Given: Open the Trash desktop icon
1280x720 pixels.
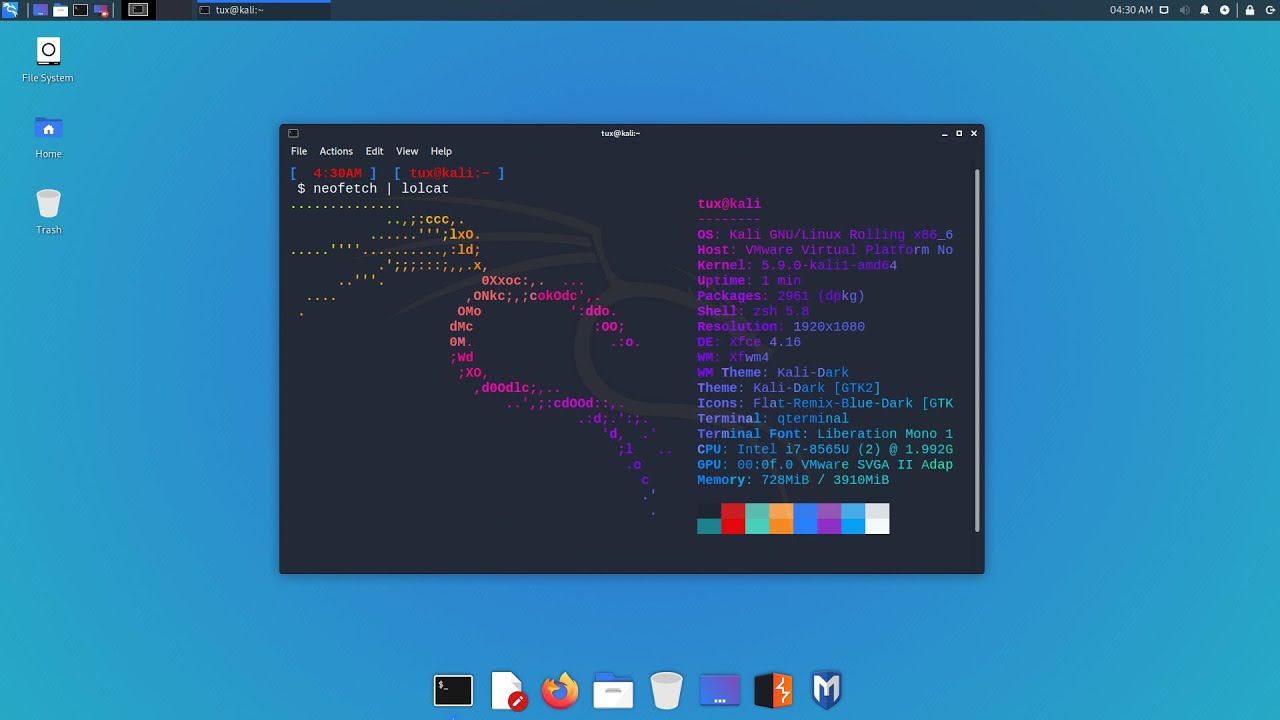Looking at the screenshot, I should 48,212.
